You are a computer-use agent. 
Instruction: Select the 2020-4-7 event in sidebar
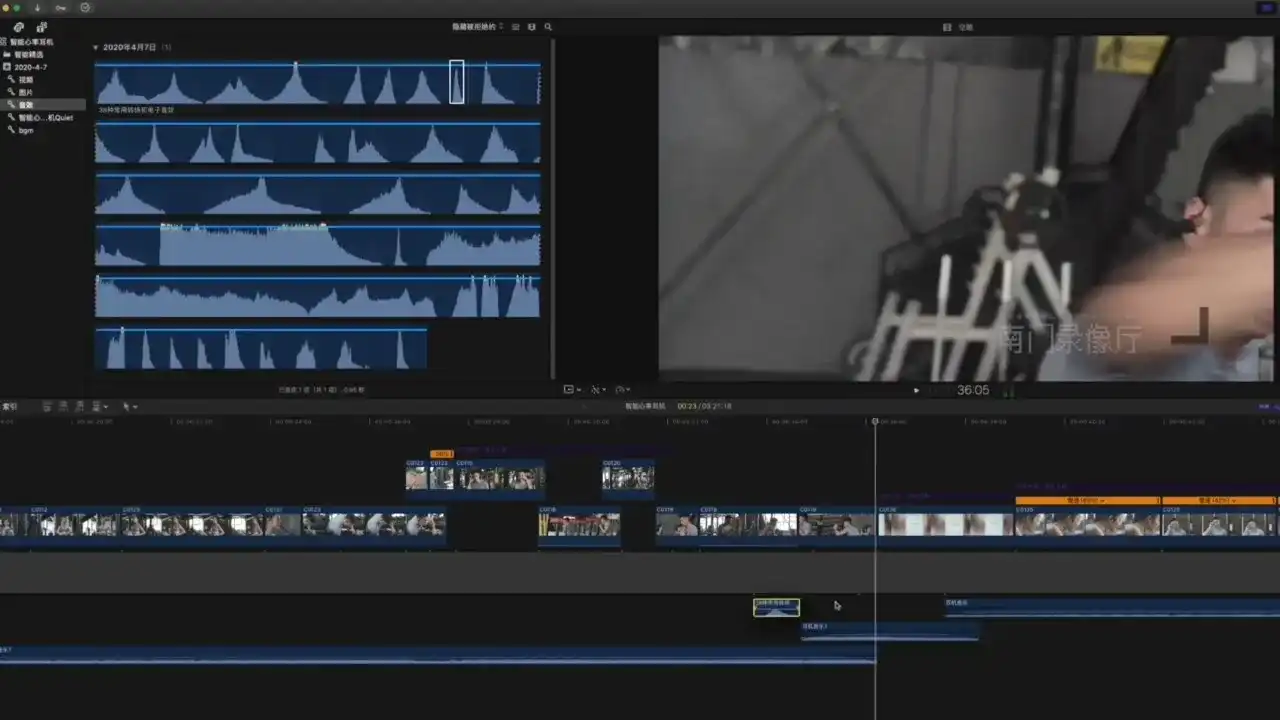tap(30, 67)
